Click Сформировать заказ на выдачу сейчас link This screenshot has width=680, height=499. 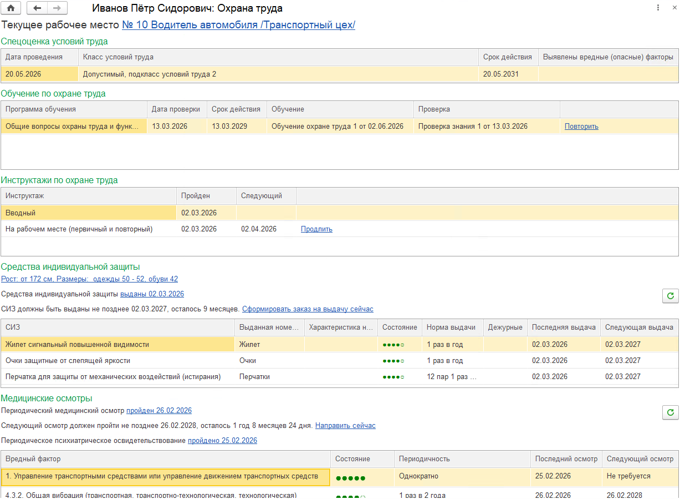point(307,309)
